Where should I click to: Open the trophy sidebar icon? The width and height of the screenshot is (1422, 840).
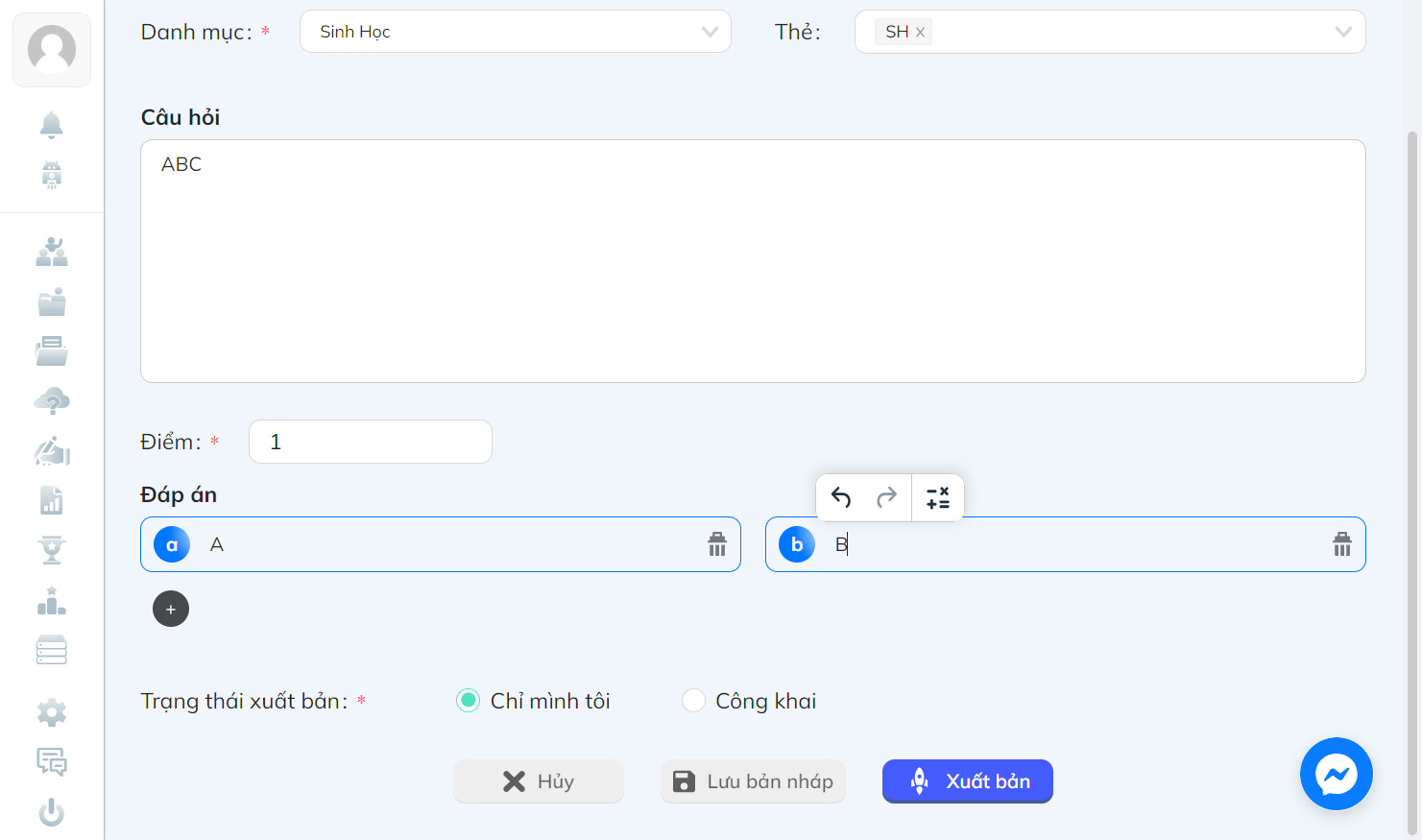pos(52,551)
